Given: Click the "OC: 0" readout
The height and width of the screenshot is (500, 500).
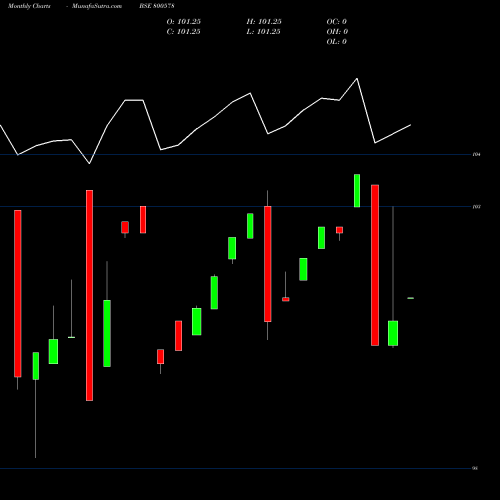Looking at the screenshot, I should click(337, 22).
